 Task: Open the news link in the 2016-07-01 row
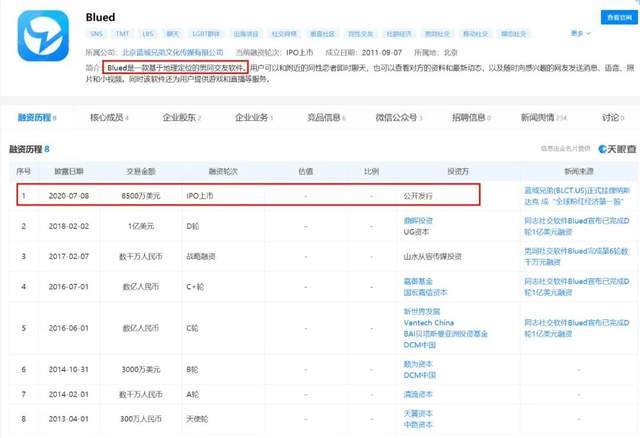pos(577,287)
